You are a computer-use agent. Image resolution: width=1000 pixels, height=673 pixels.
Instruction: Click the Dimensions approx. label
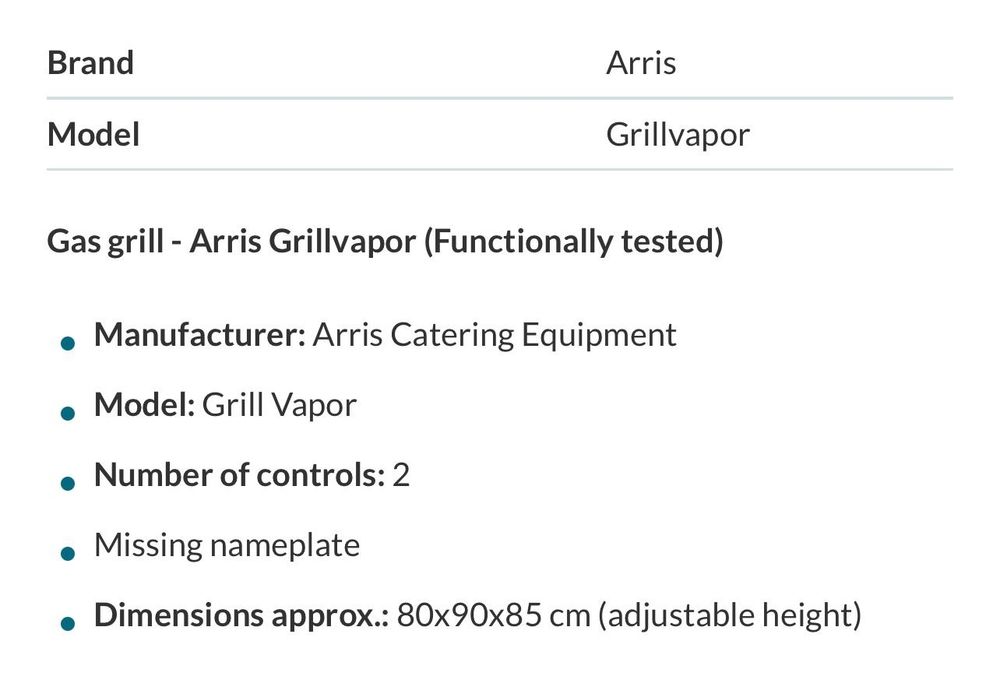pyautogui.click(x=241, y=616)
